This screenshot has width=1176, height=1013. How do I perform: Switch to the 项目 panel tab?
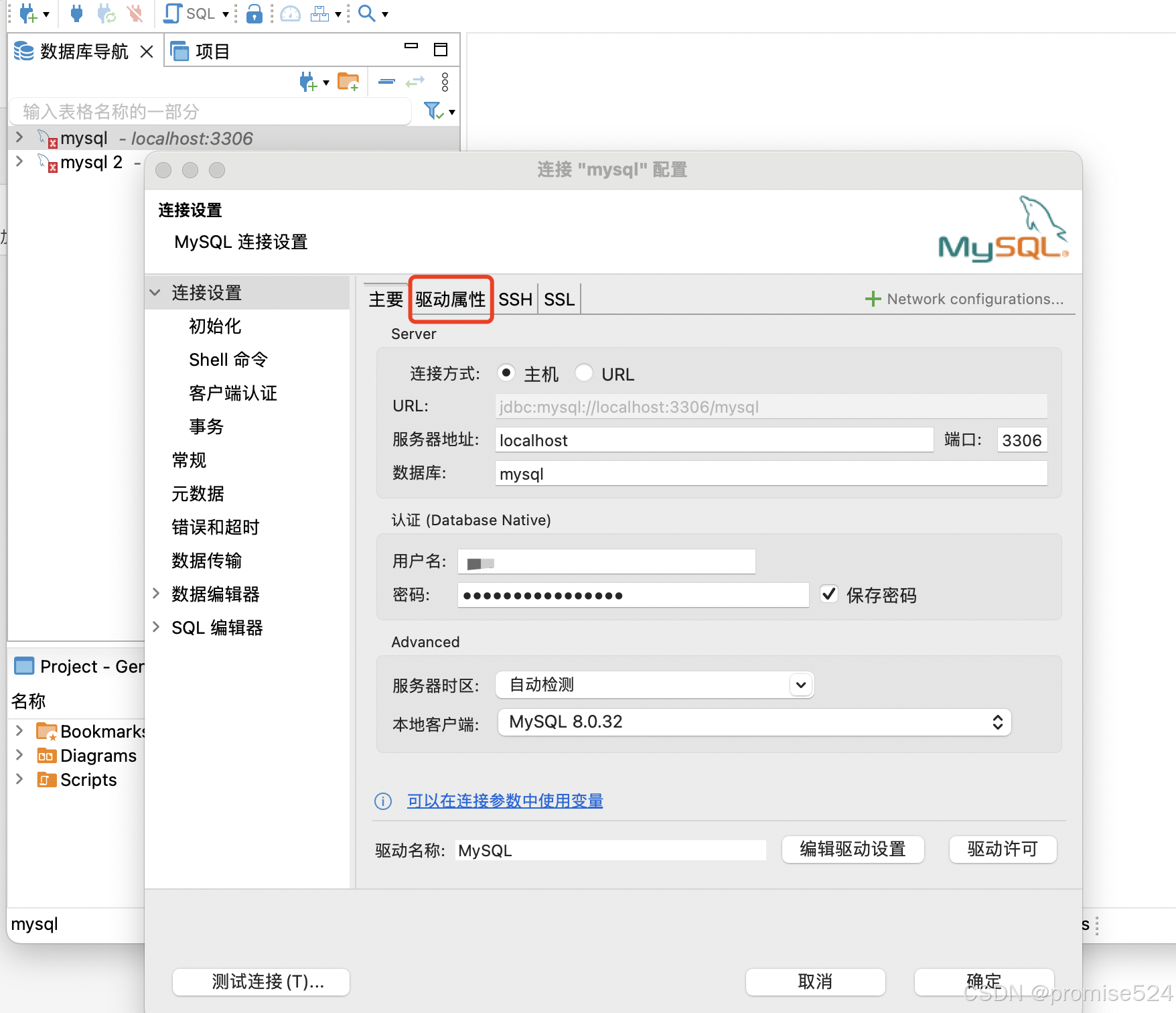[201, 51]
